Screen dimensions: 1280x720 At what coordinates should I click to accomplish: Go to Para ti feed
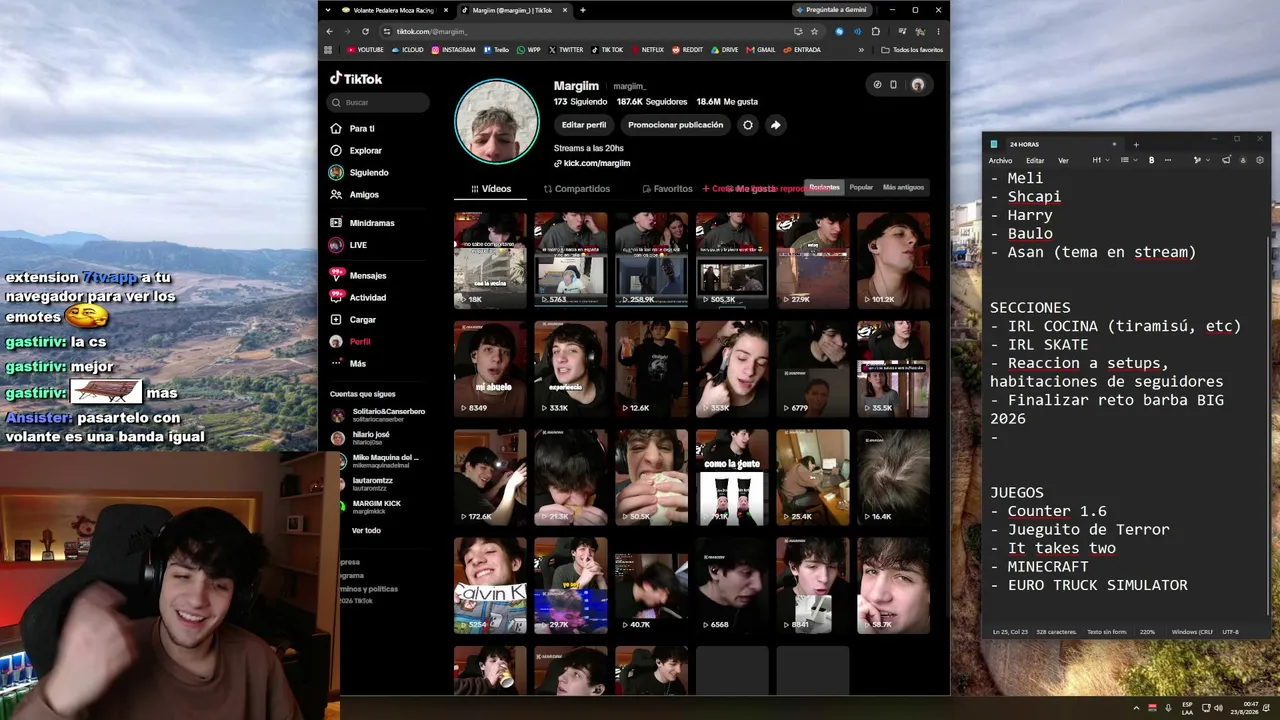[362, 128]
